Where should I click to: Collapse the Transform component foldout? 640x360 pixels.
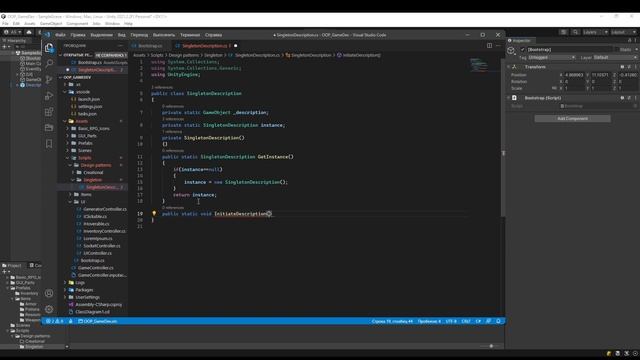(509, 67)
